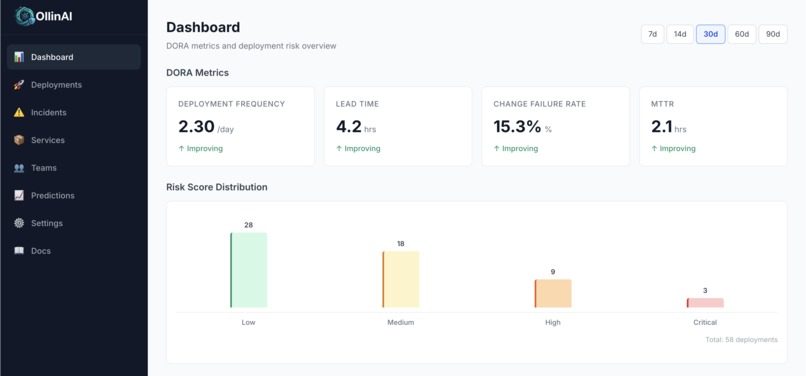The width and height of the screenshot is (806, 376).
Task: Click the Predictions trend chart icon
Action: pos(19,195)
